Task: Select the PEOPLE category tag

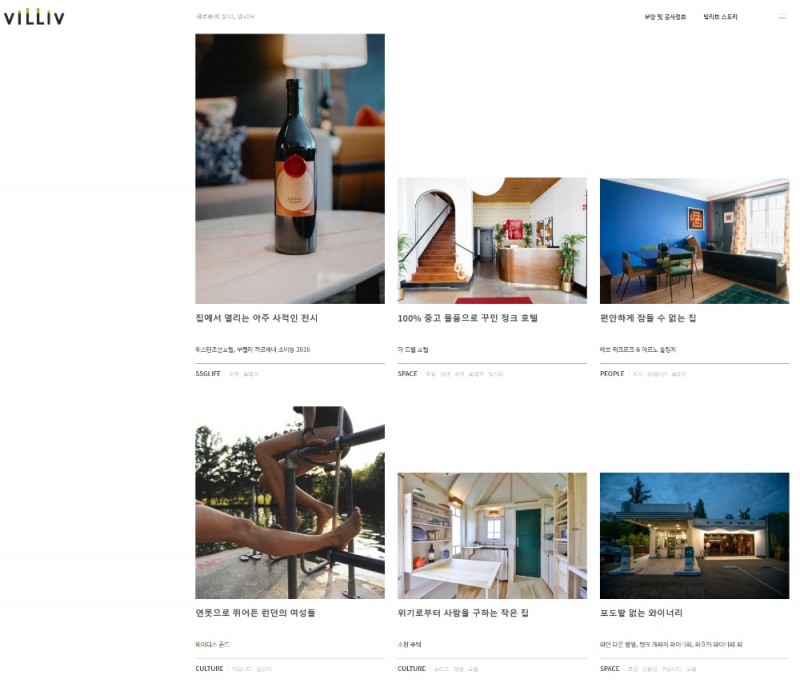Action: (612, 374)
